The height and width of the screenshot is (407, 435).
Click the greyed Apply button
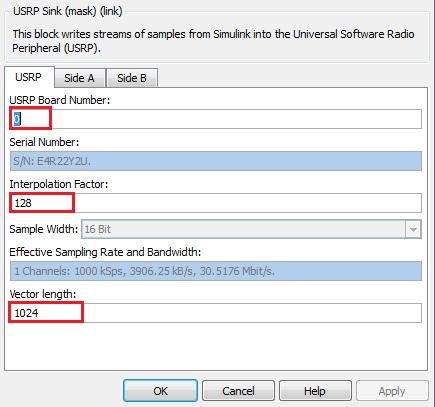point(392,391)
